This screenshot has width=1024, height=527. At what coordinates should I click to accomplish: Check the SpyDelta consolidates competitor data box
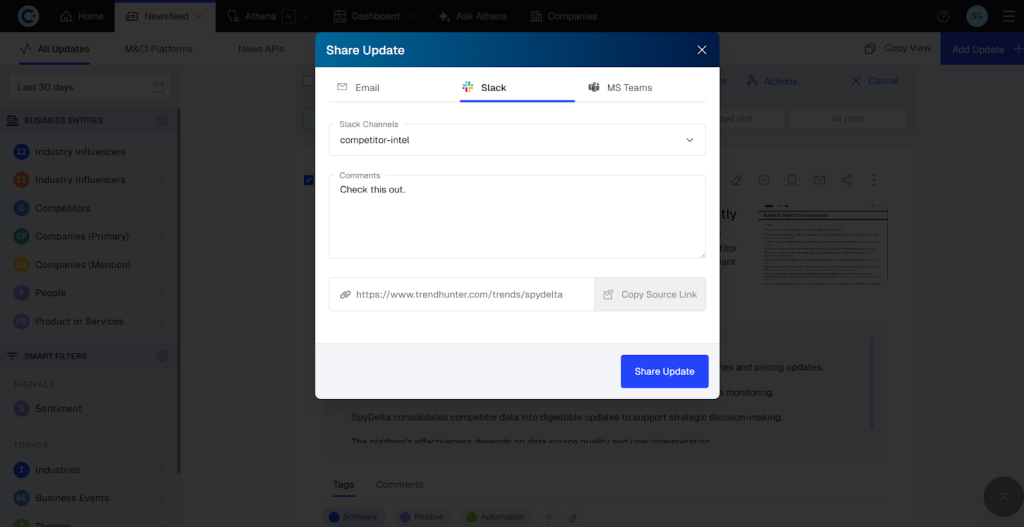pos(341,417)
